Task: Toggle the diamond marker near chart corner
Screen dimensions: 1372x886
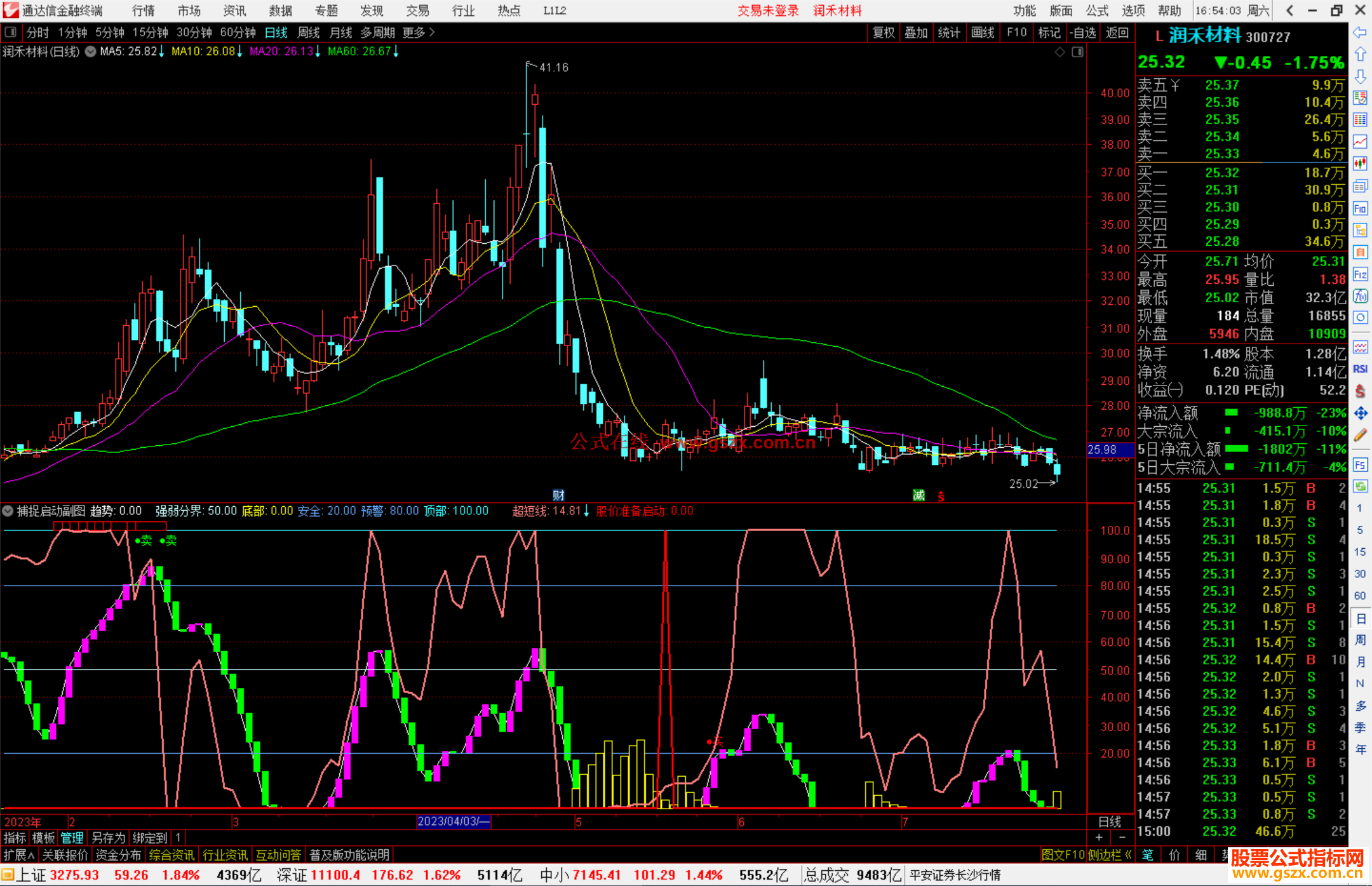Action: click(1060, 52)
